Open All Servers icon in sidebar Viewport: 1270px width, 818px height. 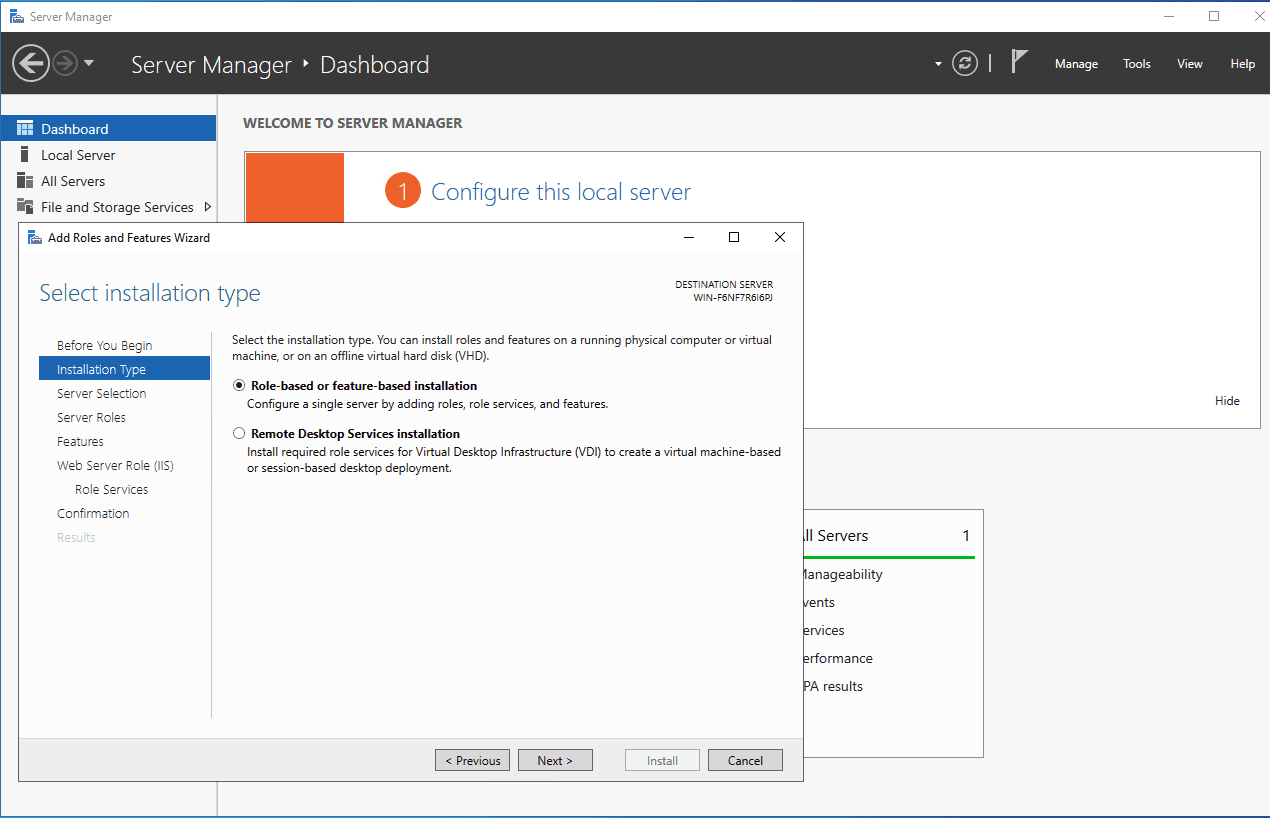pos(25,181)
